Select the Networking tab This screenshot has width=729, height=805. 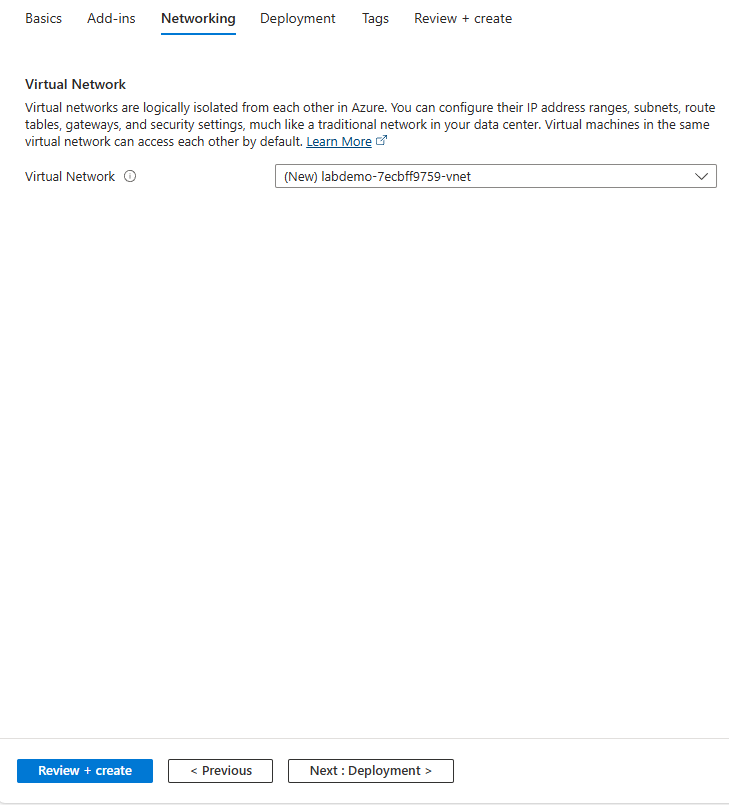coord(198,18)
